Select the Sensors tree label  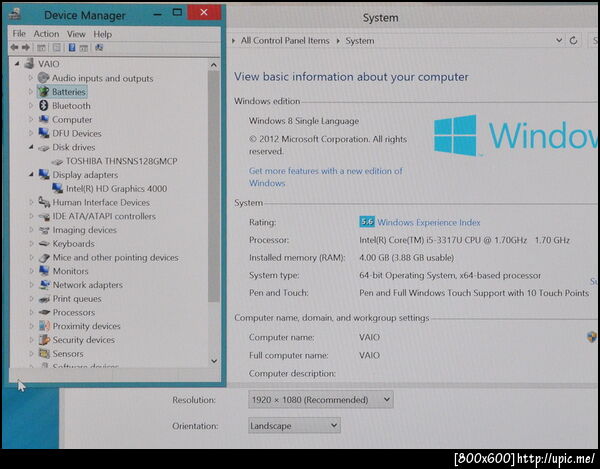click(68, 354)
